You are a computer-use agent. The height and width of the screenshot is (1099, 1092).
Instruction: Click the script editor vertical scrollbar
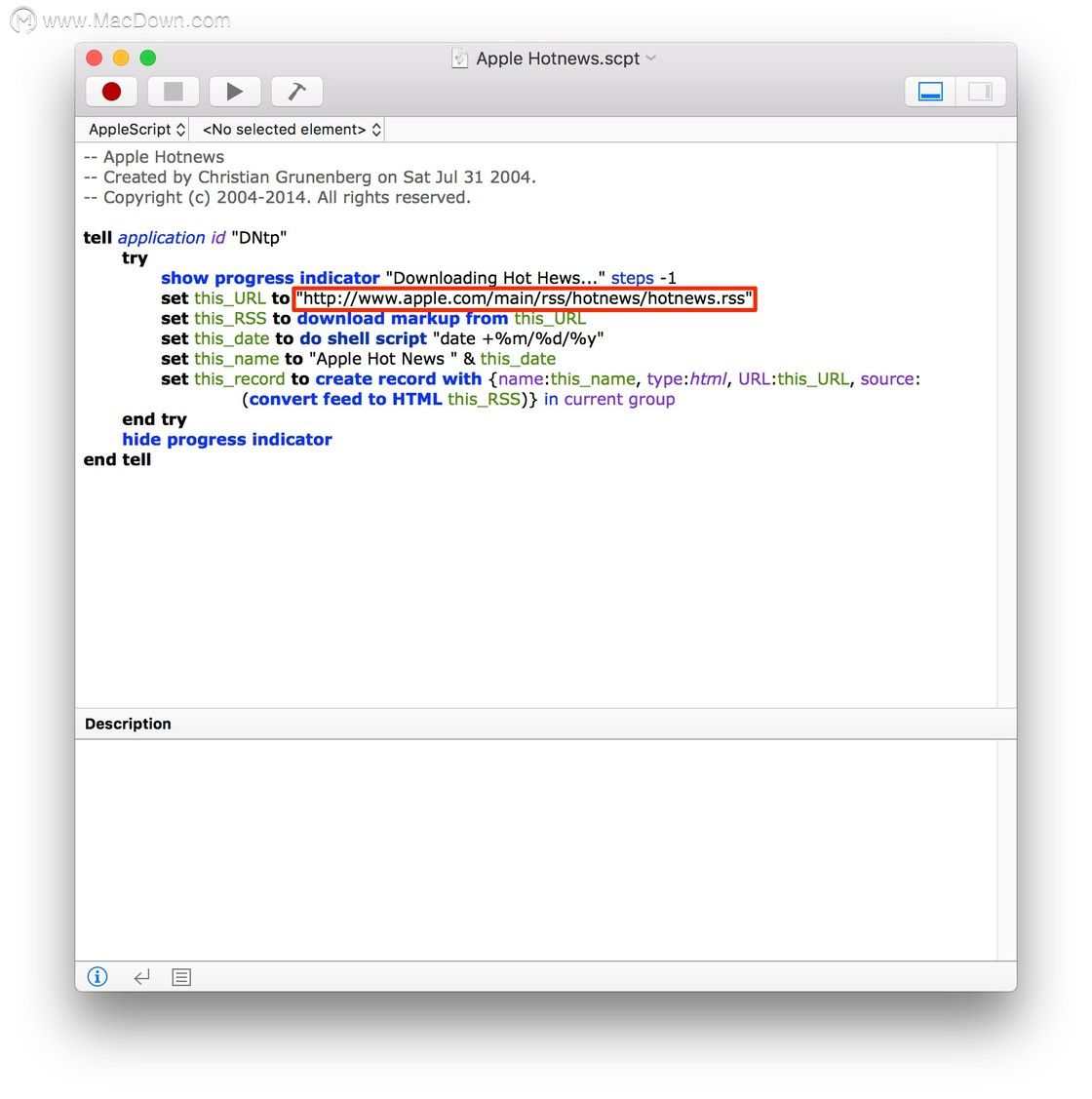[1006, 425]
